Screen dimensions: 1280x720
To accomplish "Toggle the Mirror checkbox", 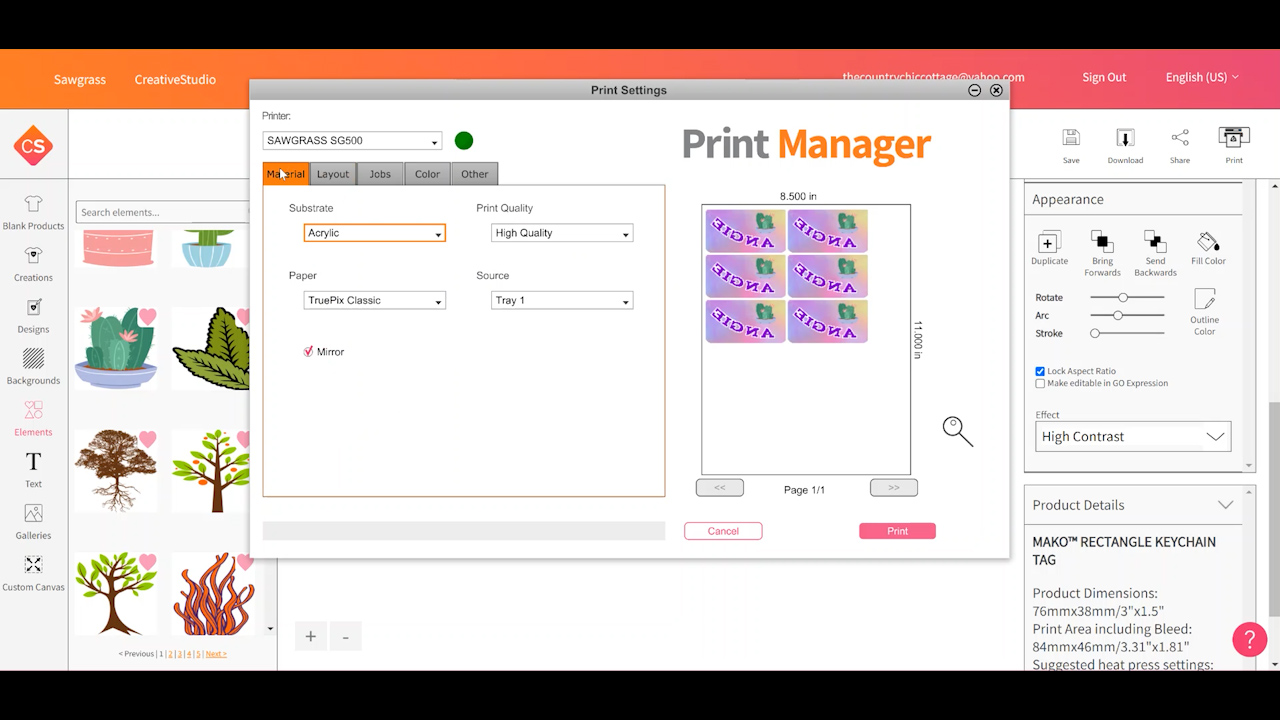I will point(308,351).
